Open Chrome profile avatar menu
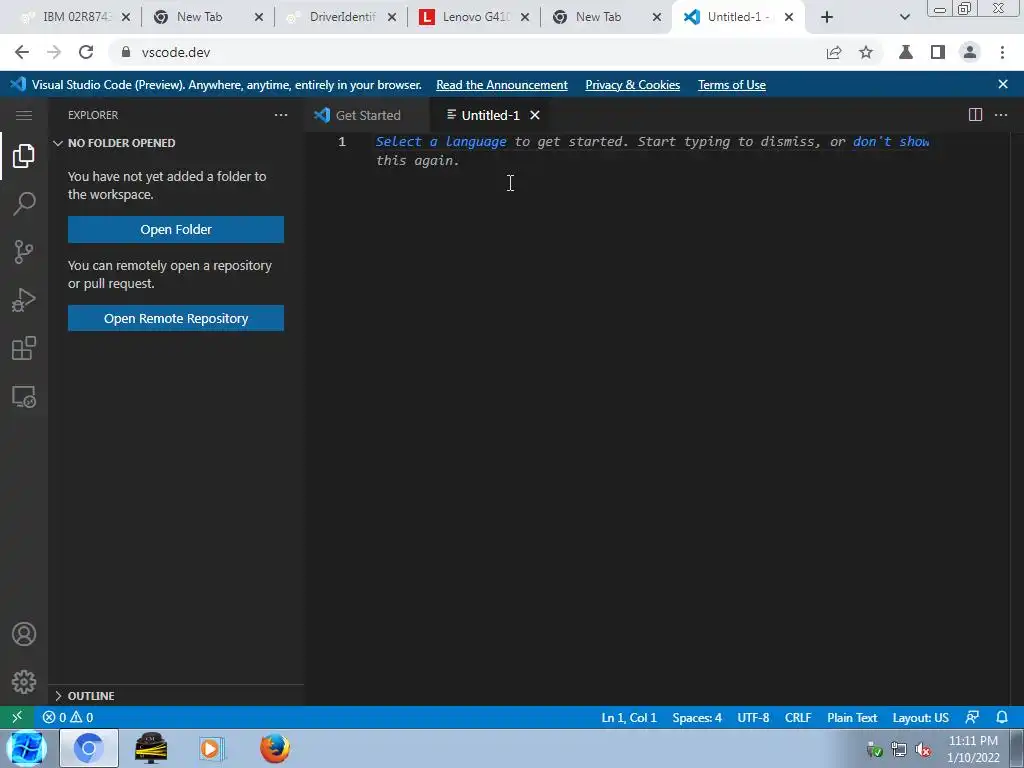Screen dimensions: 1024x768 tap(970, 52)
